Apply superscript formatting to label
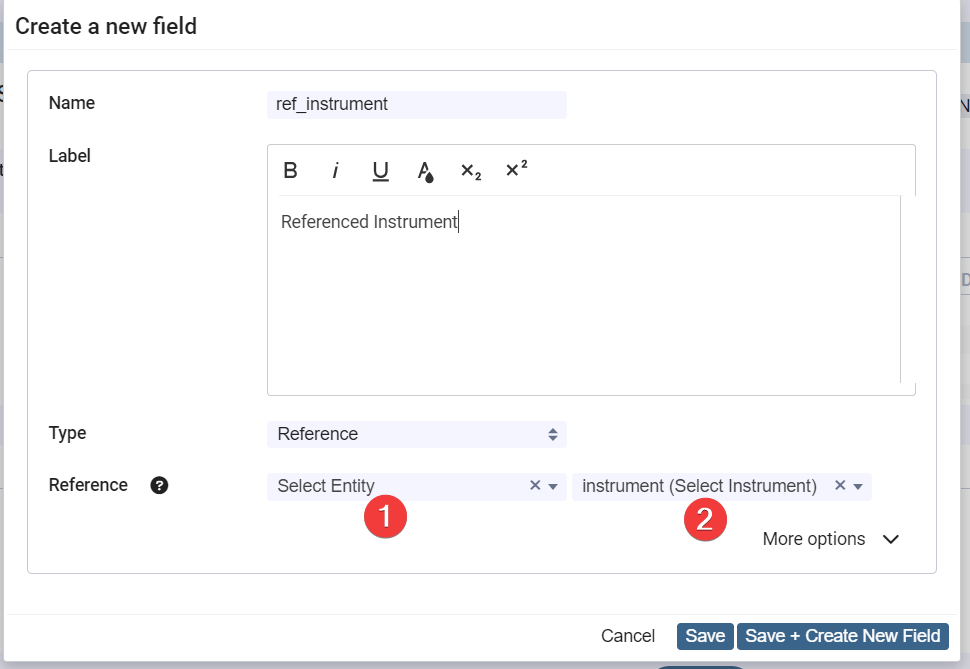The width and height of the screenshot is (970, 669). 516,169
